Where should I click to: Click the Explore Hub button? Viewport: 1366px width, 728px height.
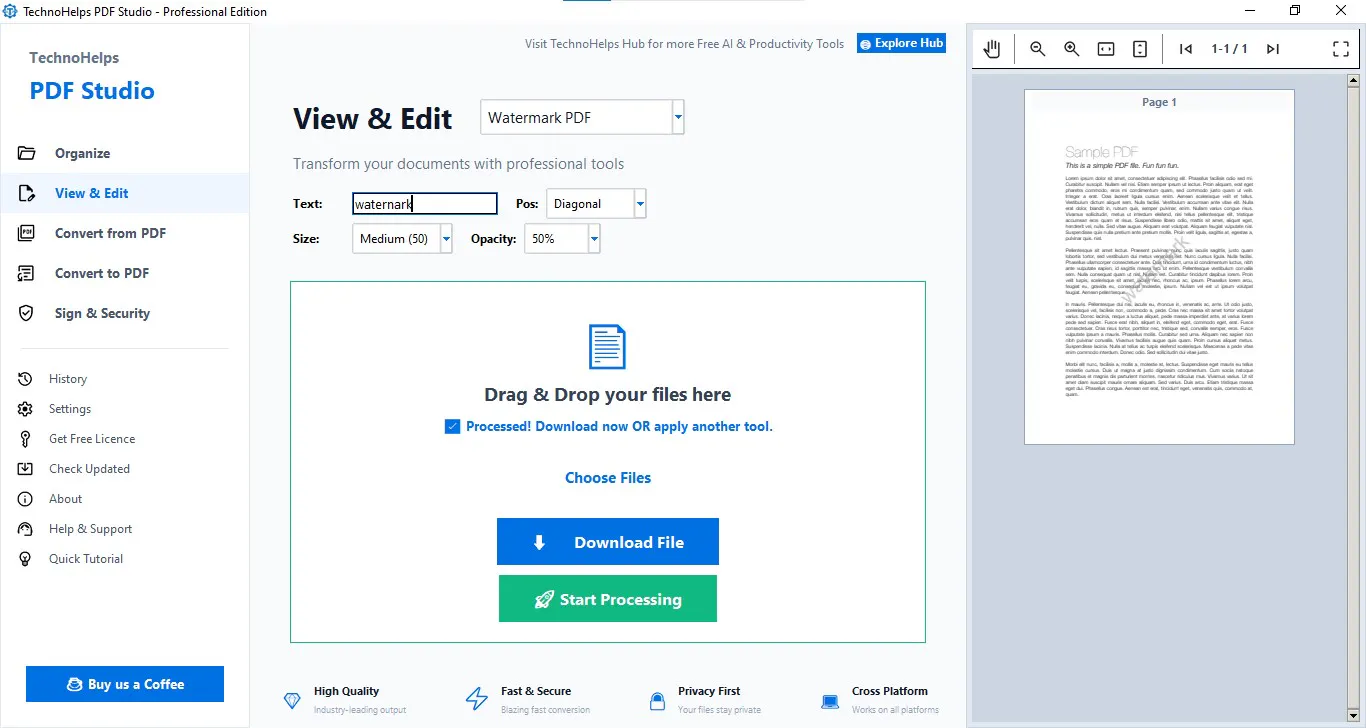pos(901,43)
